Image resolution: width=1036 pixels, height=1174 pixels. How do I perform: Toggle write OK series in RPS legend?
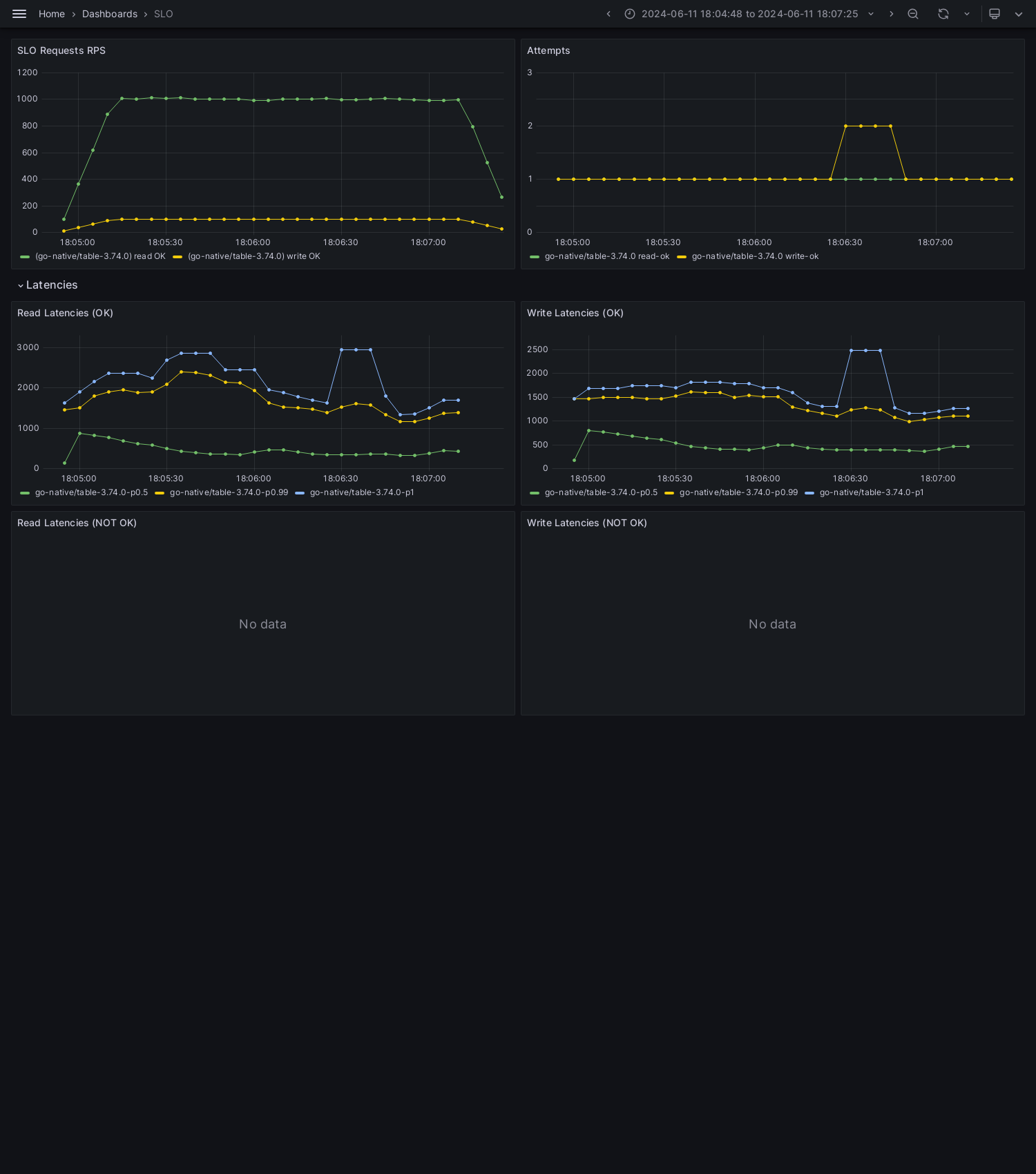pyautogui.click(x=254, y=256)
